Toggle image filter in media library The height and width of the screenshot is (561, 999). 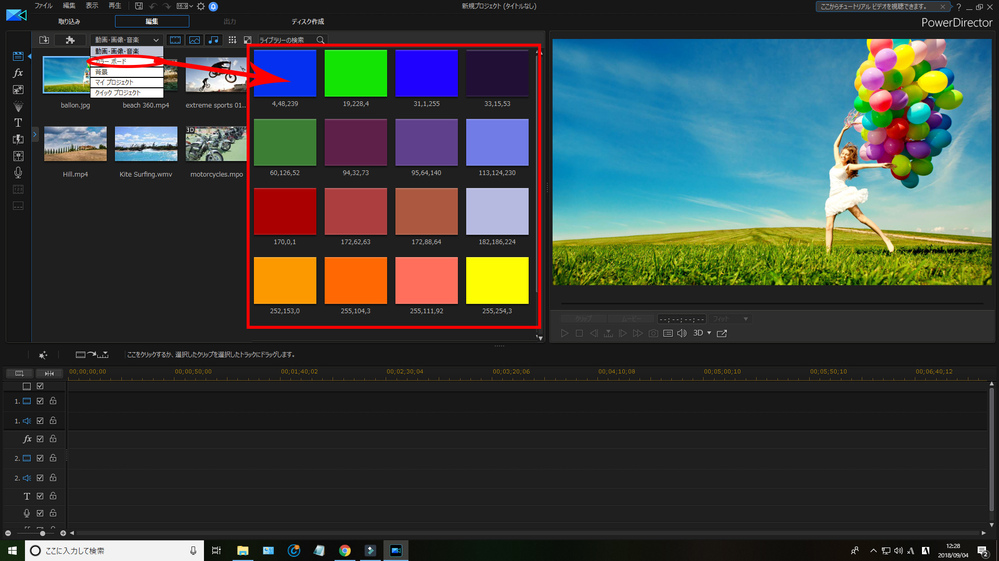[x=194, y=40]
